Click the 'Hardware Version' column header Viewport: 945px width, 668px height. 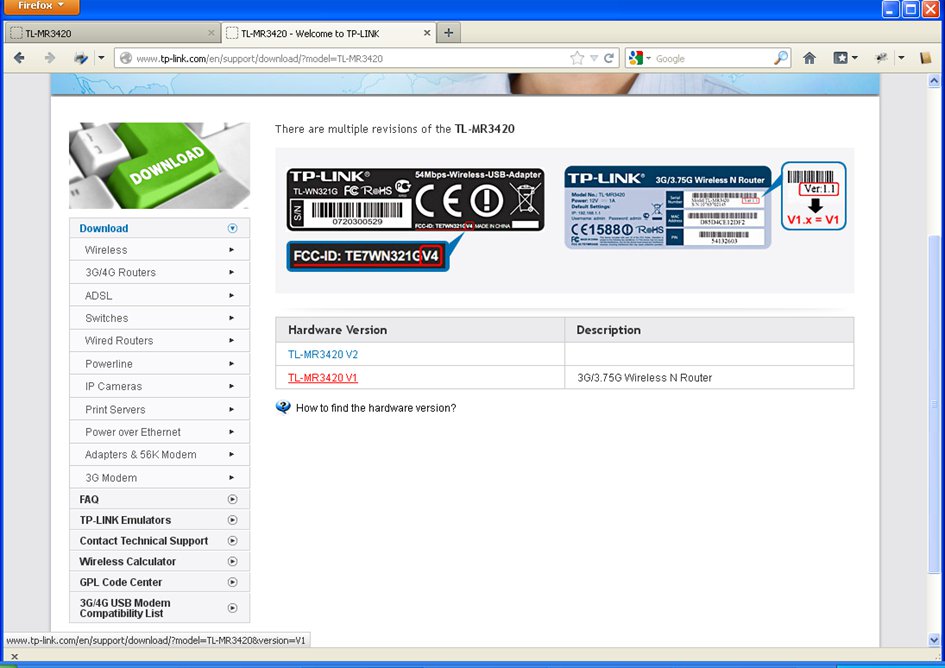pyautogui.click(x=419, y=330)
